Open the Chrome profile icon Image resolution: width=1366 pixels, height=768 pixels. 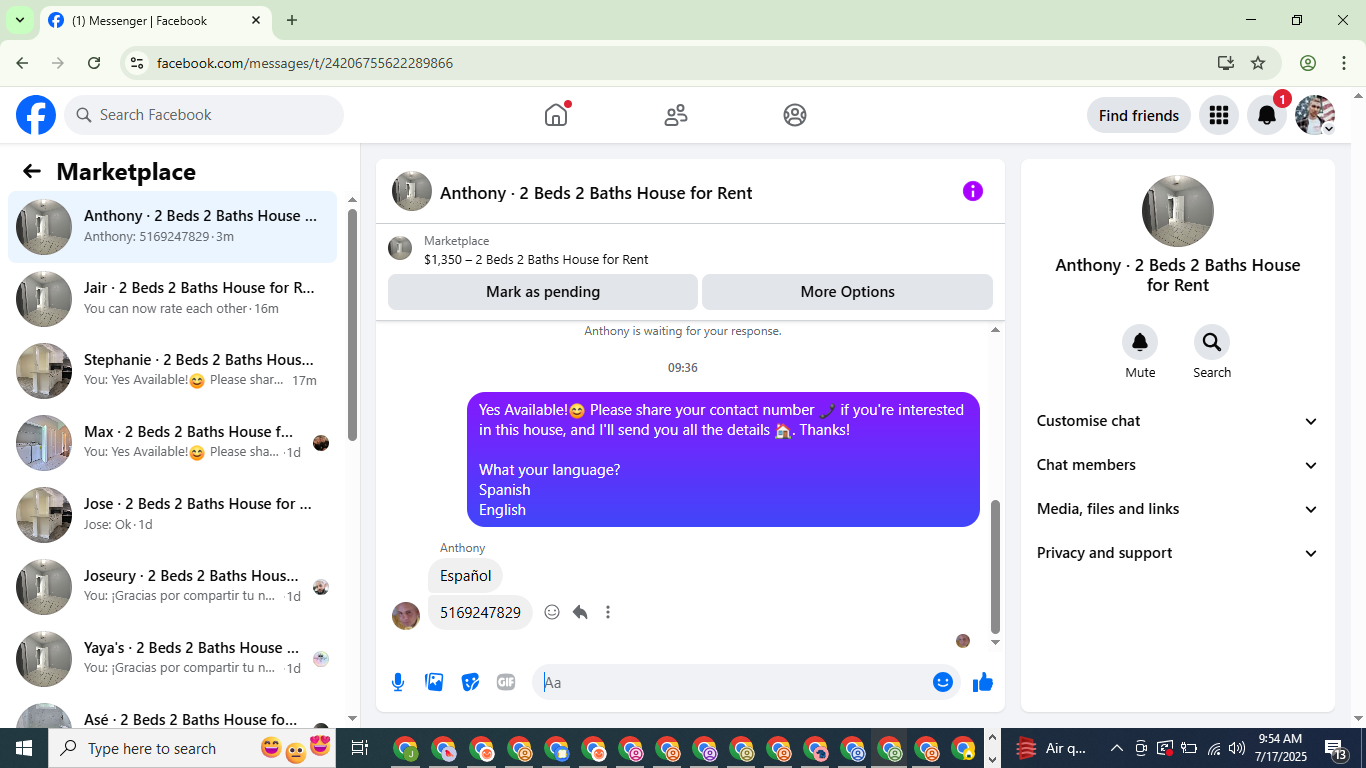[x=1308, y=63]
